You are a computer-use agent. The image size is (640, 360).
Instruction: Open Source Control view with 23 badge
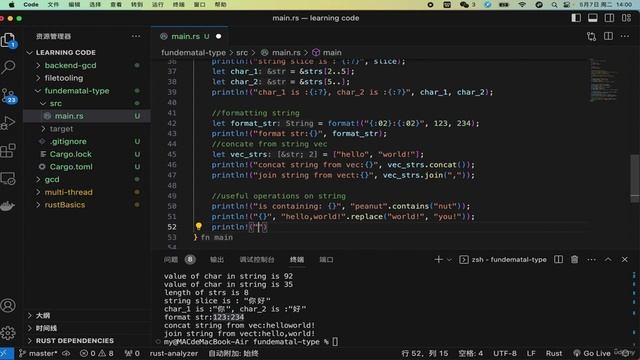click(8, 95)
